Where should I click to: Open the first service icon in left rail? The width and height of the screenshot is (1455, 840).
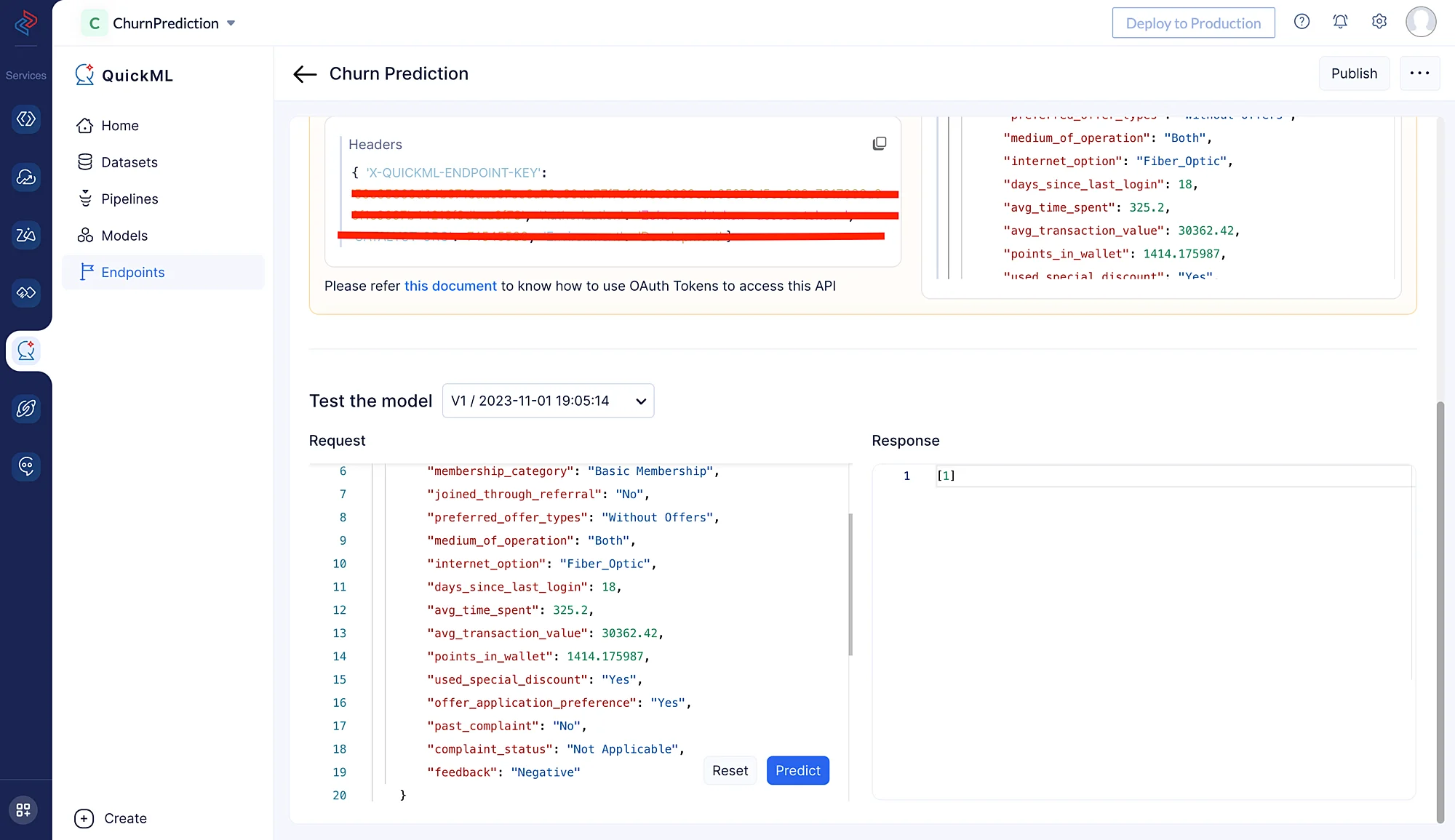point(26,119)
